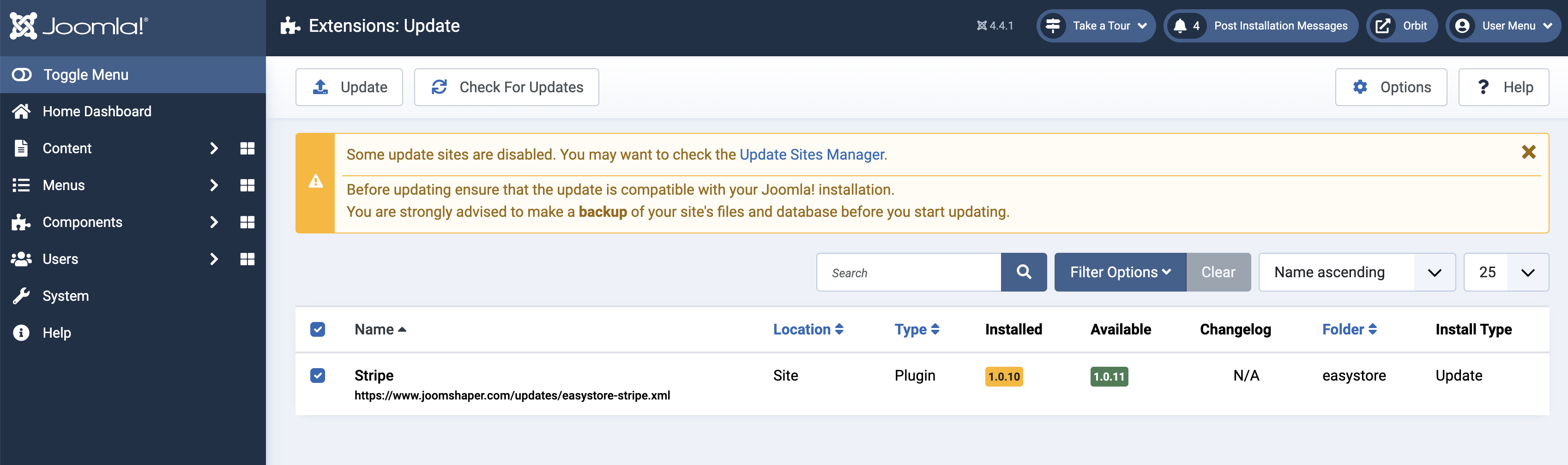Screen dimensions: 1568x465
Task: Open the Content dashboard grid icon
Action: [x=247, y=149]
